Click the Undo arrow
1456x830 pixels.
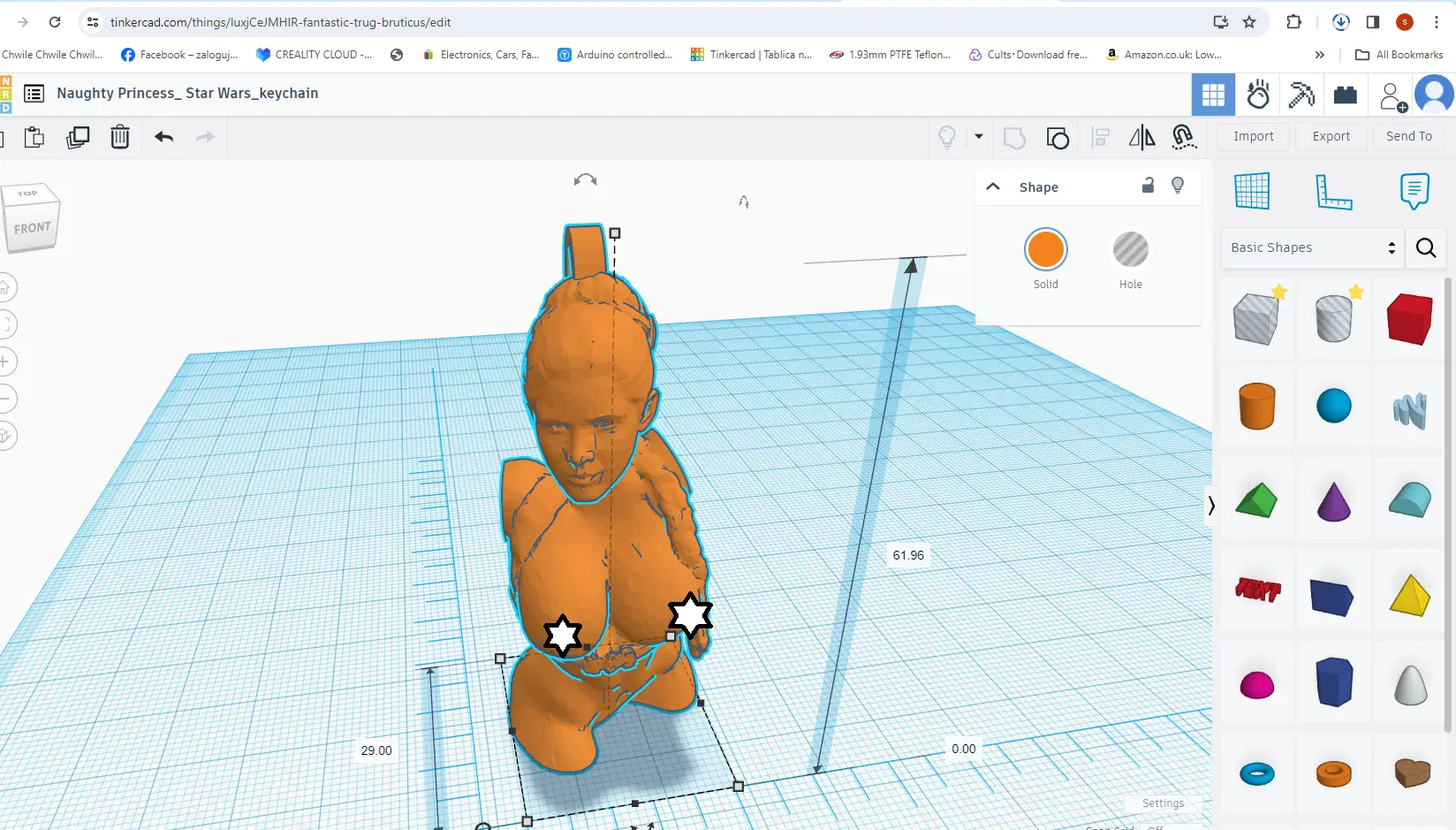point(163,137)
